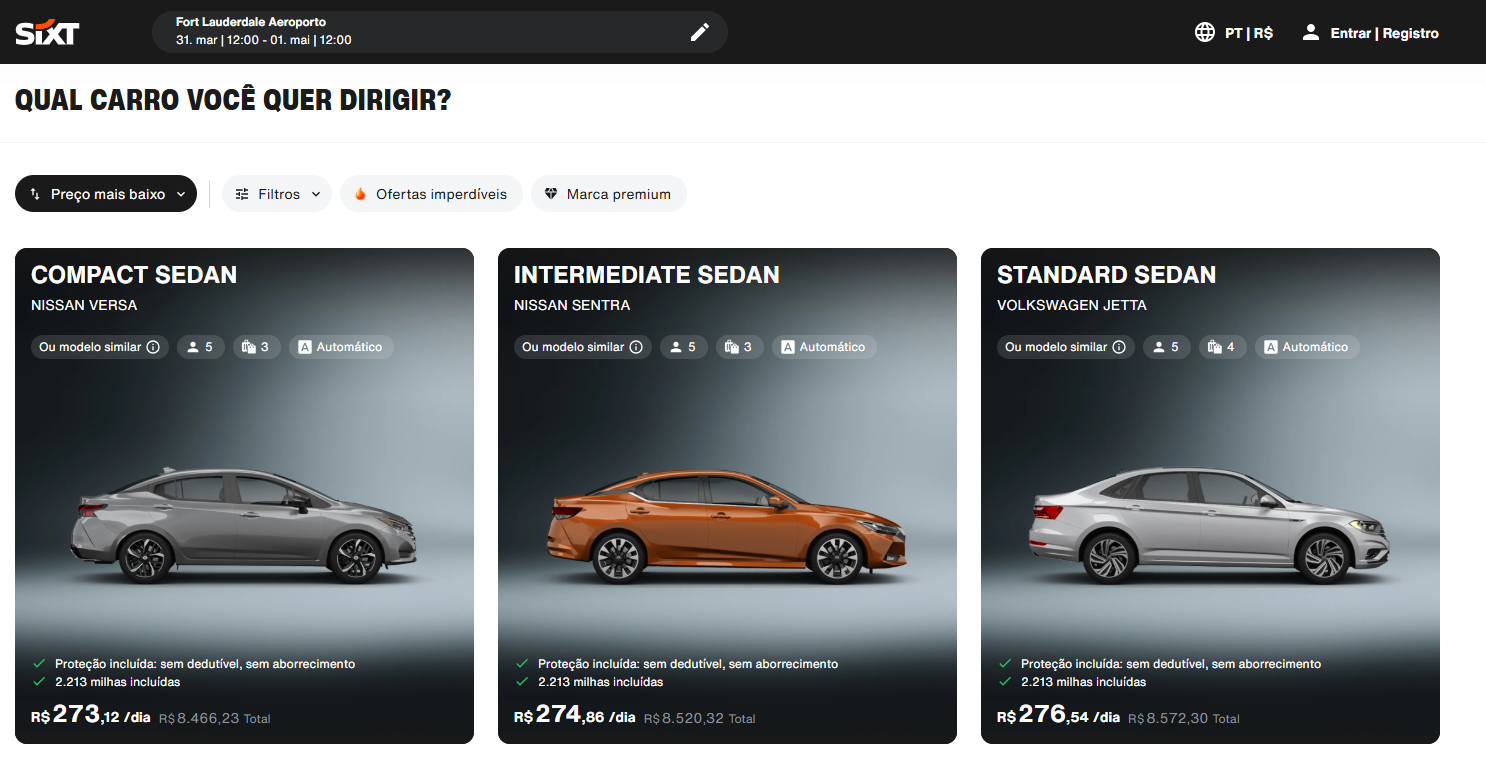Click the globe language icon
1486x760 pixels.
1205,32
